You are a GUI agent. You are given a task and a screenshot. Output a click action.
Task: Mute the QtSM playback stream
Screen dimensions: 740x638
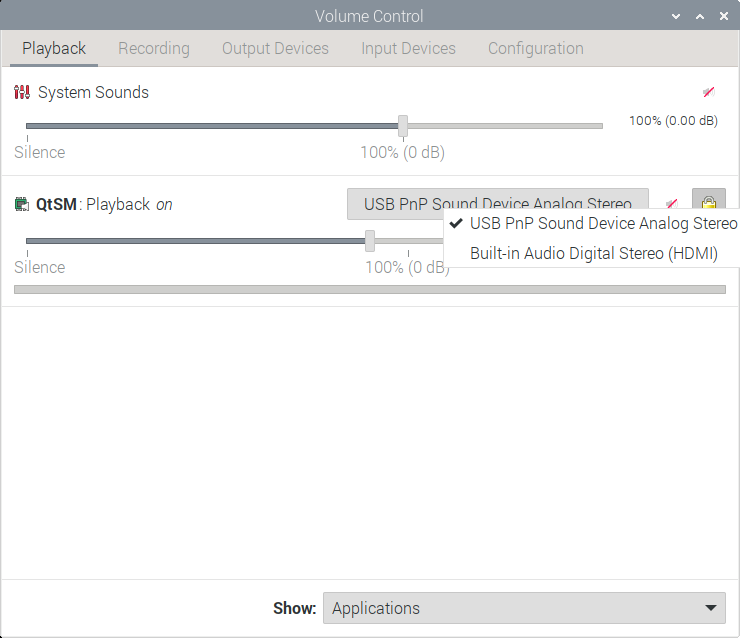(671, 204)
